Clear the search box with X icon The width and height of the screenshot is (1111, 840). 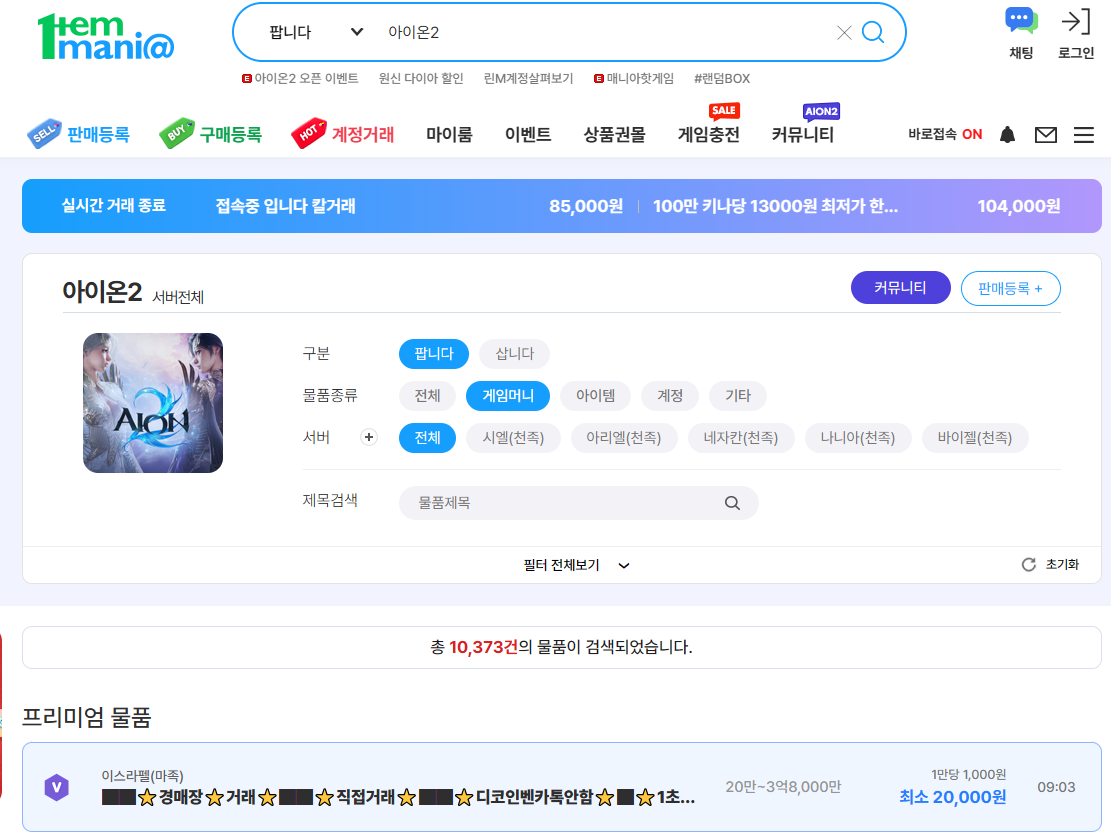pyautogui.click(x=843, y=33)
